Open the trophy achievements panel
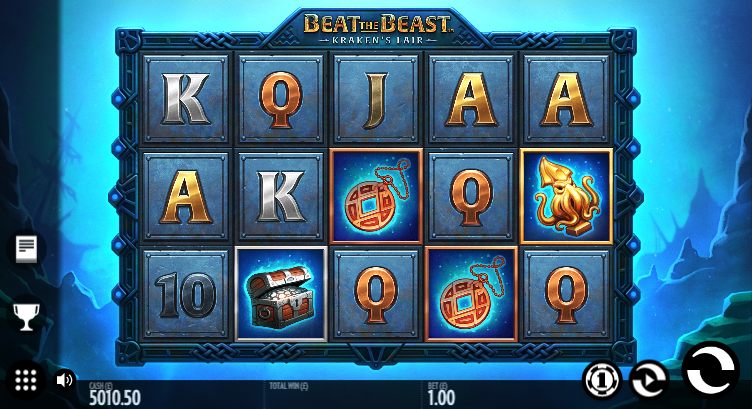Image resolution: width=752 pixels, height=409 pixels. tap(25, 316)
